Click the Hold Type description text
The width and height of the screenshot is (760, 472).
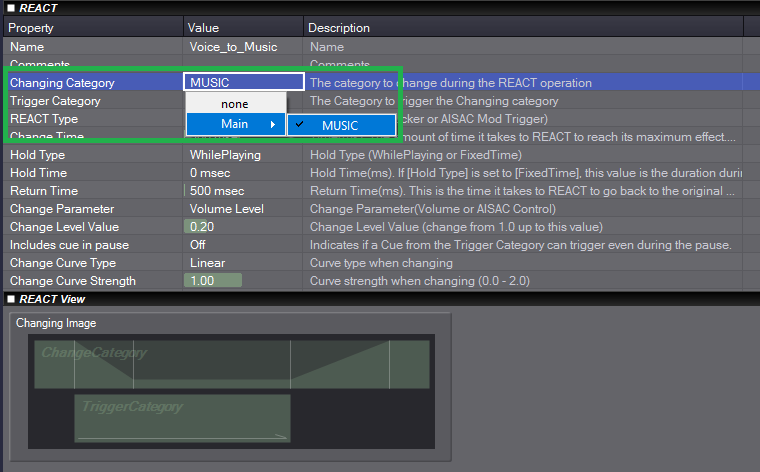[x=416, y=155]
